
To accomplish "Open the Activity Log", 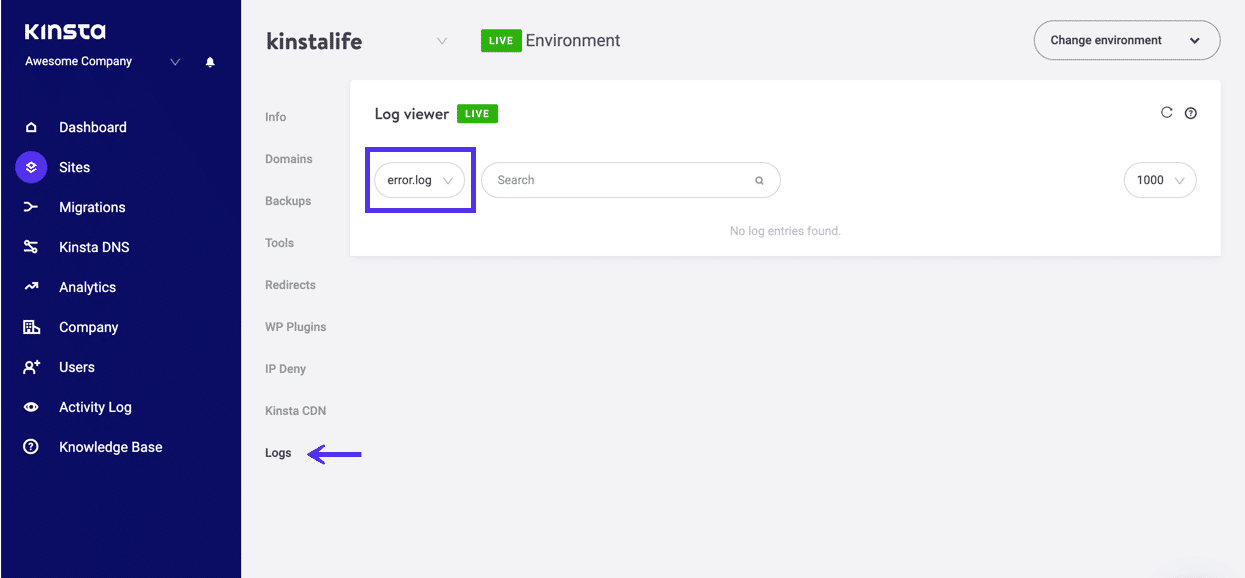I will pyautogui.click(x=95, y=407).
